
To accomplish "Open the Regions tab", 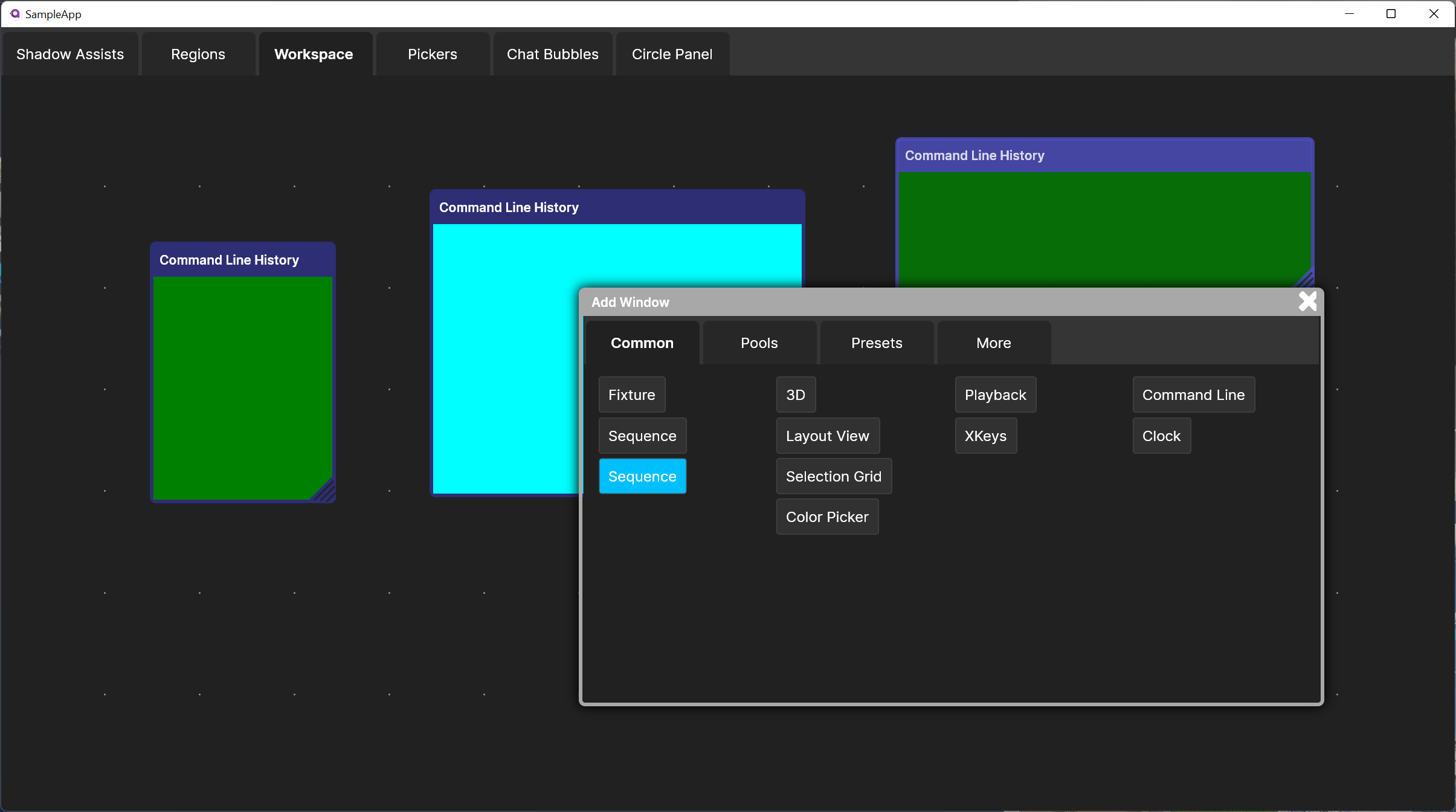I will pyautogui.click(x=198, y=54).
